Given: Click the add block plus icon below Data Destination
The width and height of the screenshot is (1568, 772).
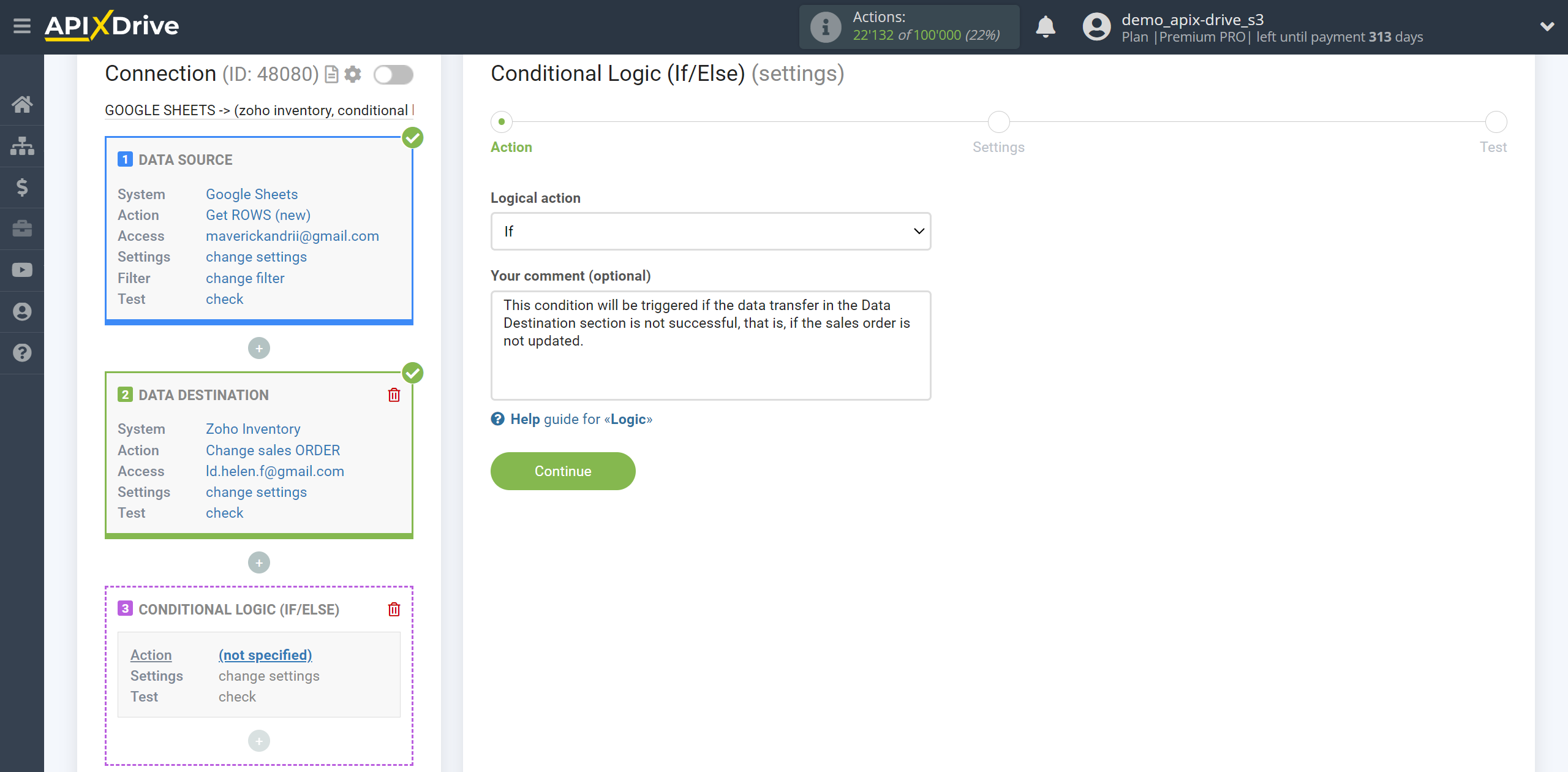Looking at the screenshot, I should click(x=259, y=562).
